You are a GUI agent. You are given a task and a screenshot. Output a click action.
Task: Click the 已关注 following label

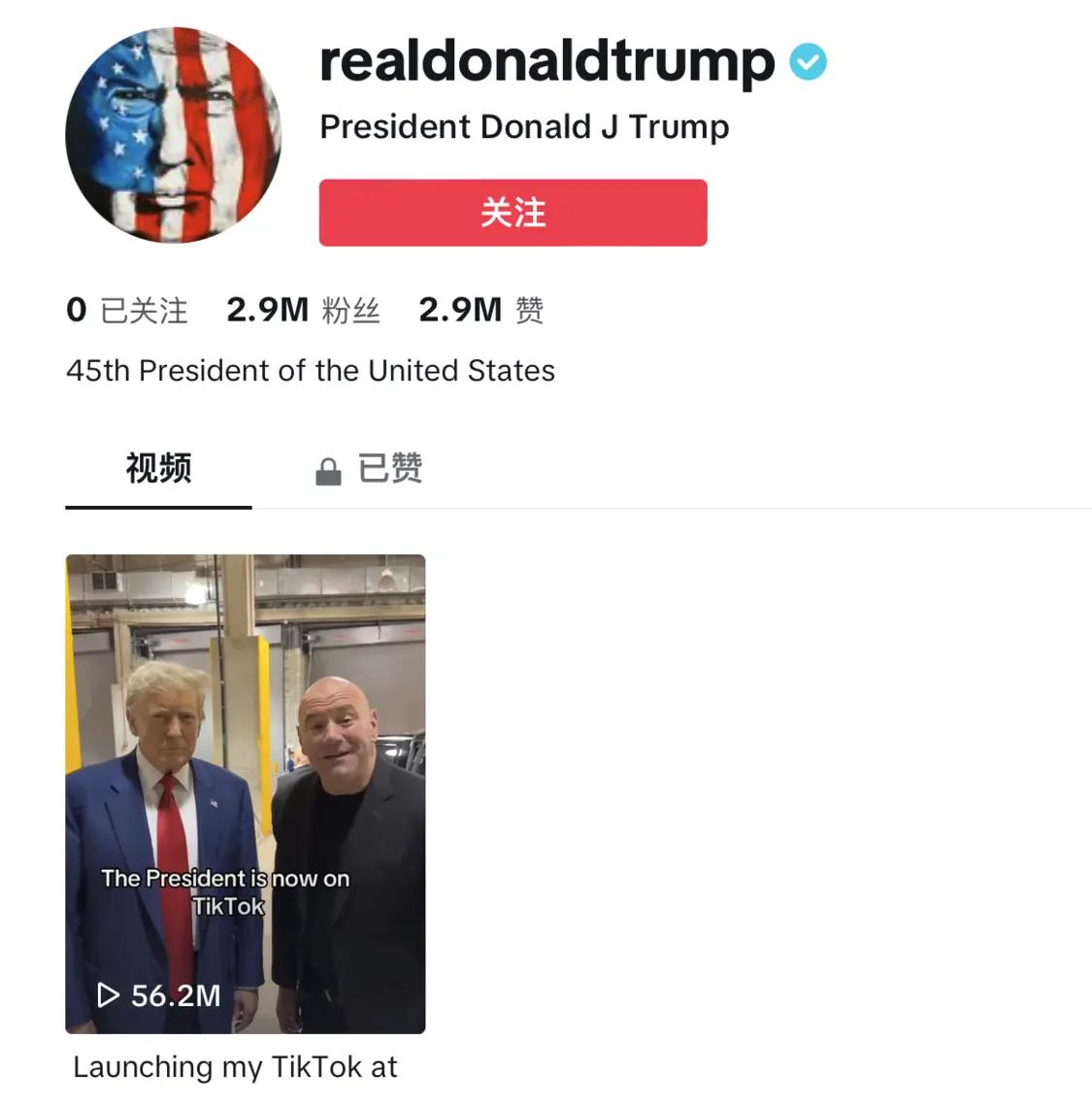(x=145, y=311)
